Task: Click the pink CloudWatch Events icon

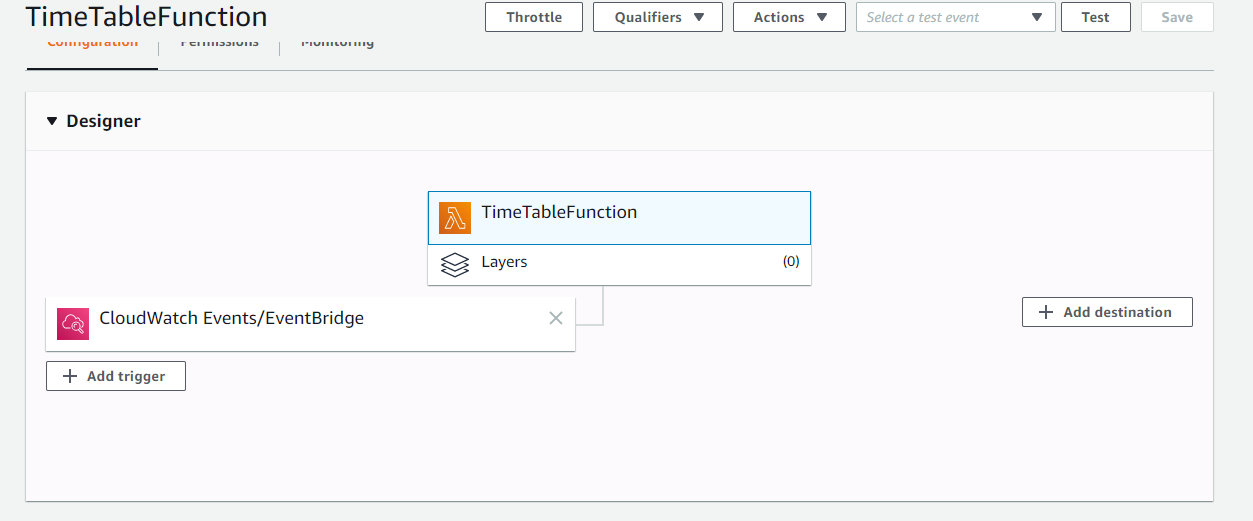Action: pyautogui.click(x=73, y=323)
